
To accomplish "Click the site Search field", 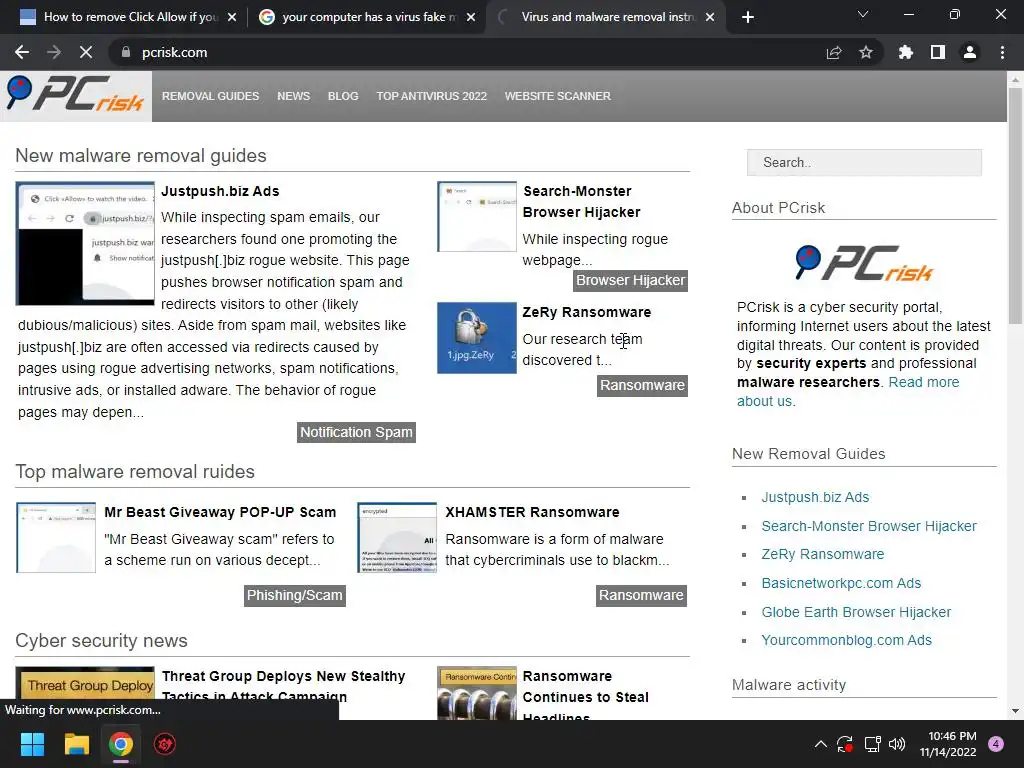I will pos(864,163).
